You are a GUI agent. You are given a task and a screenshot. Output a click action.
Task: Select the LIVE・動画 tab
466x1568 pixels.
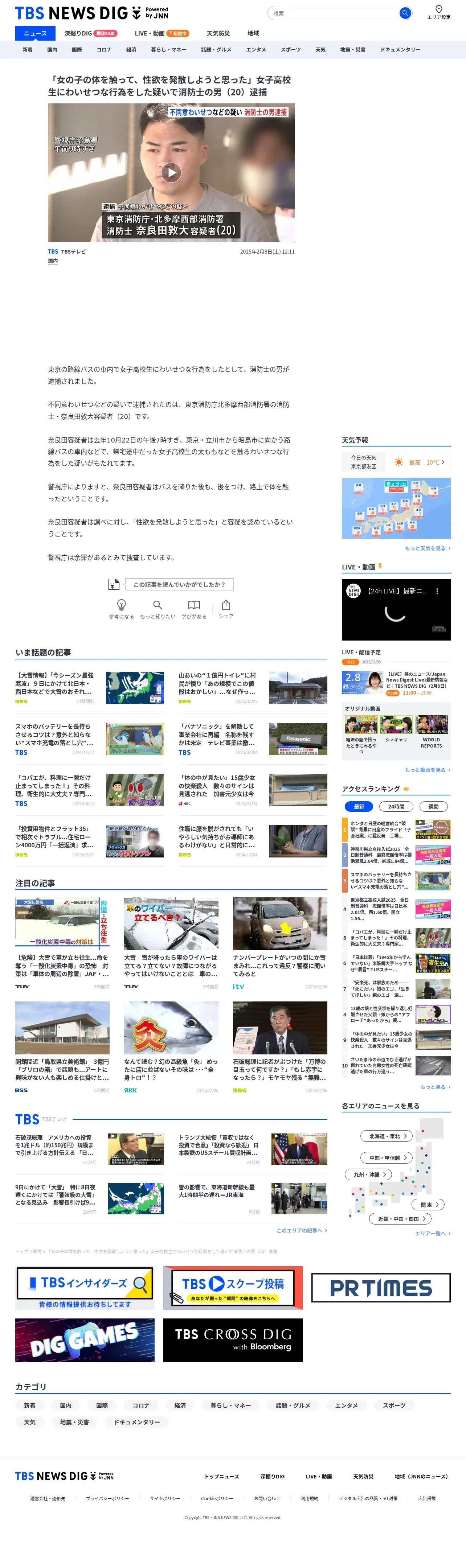[x=162, y=33]
